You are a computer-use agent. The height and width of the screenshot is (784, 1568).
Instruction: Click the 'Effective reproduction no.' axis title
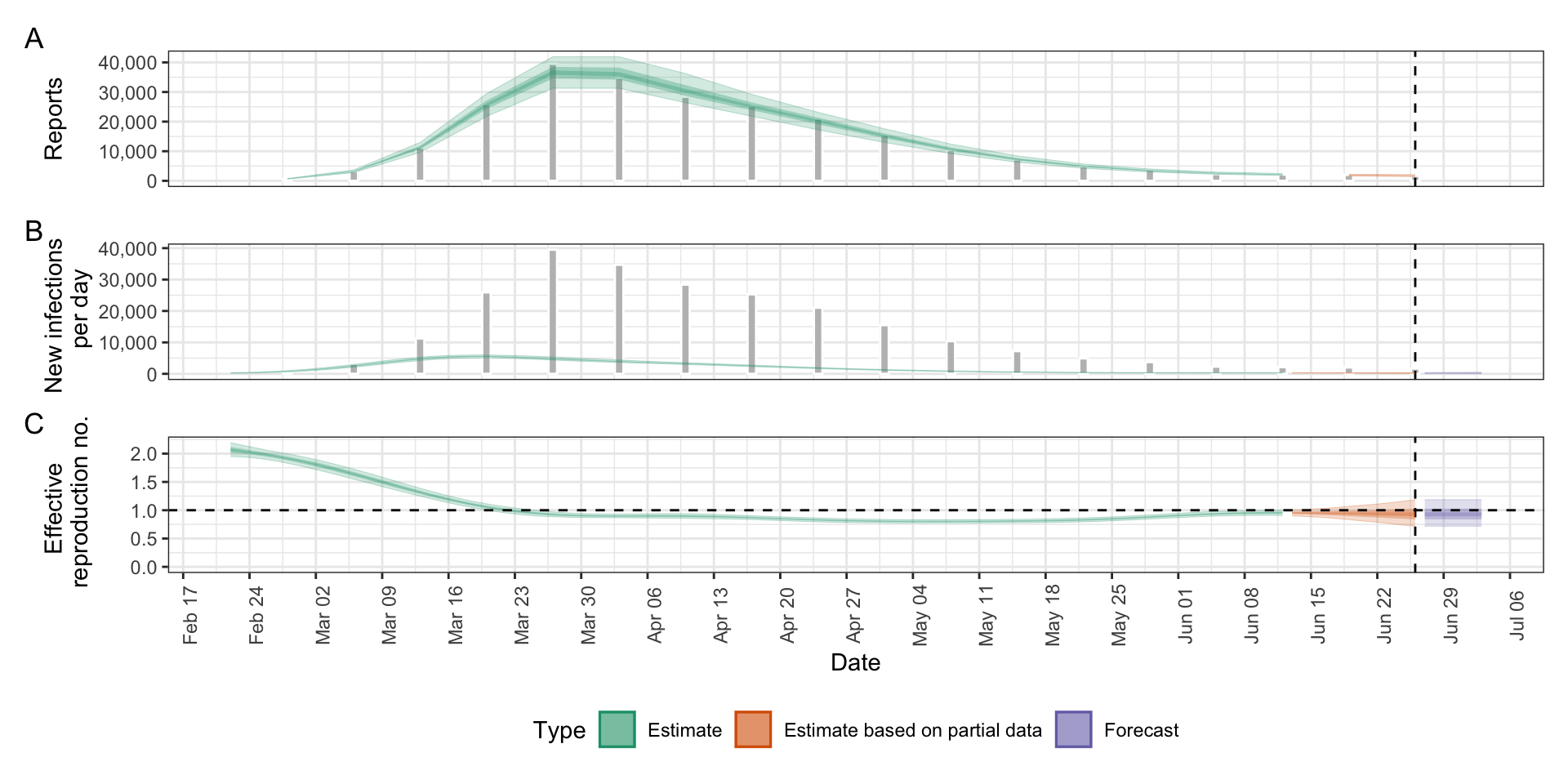coord(66,505)
